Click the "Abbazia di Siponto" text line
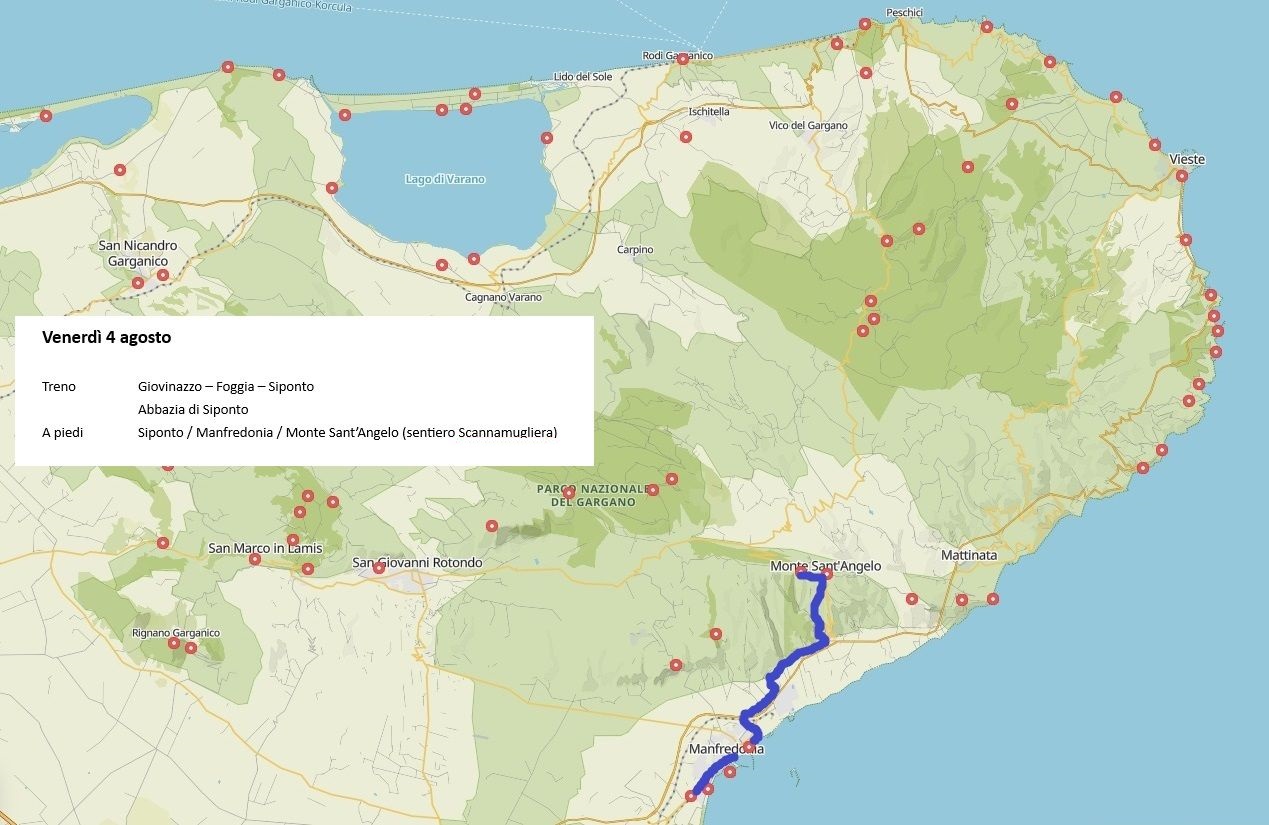 [x=193, y=409]
